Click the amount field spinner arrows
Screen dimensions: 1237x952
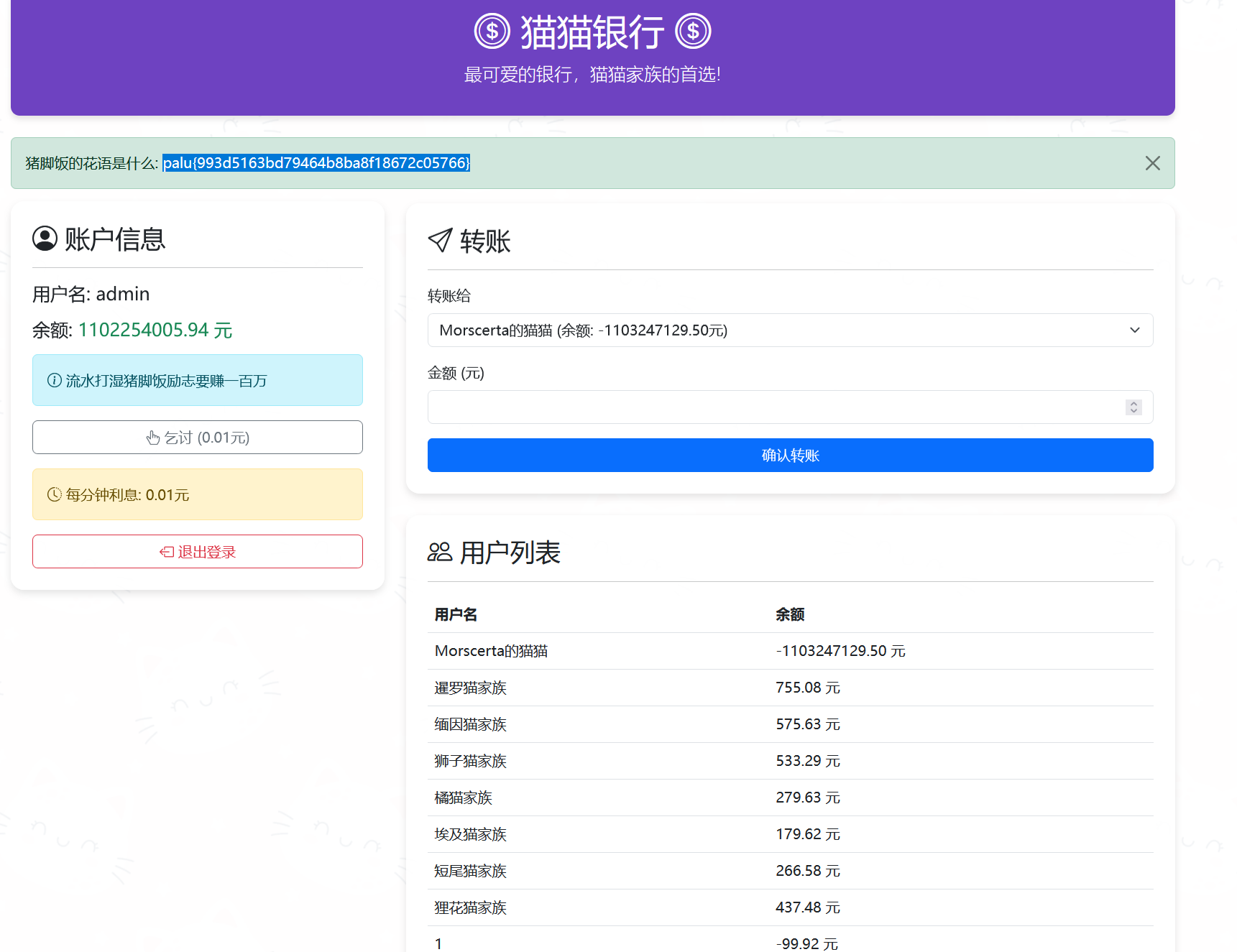click(x=1133, y=407)
